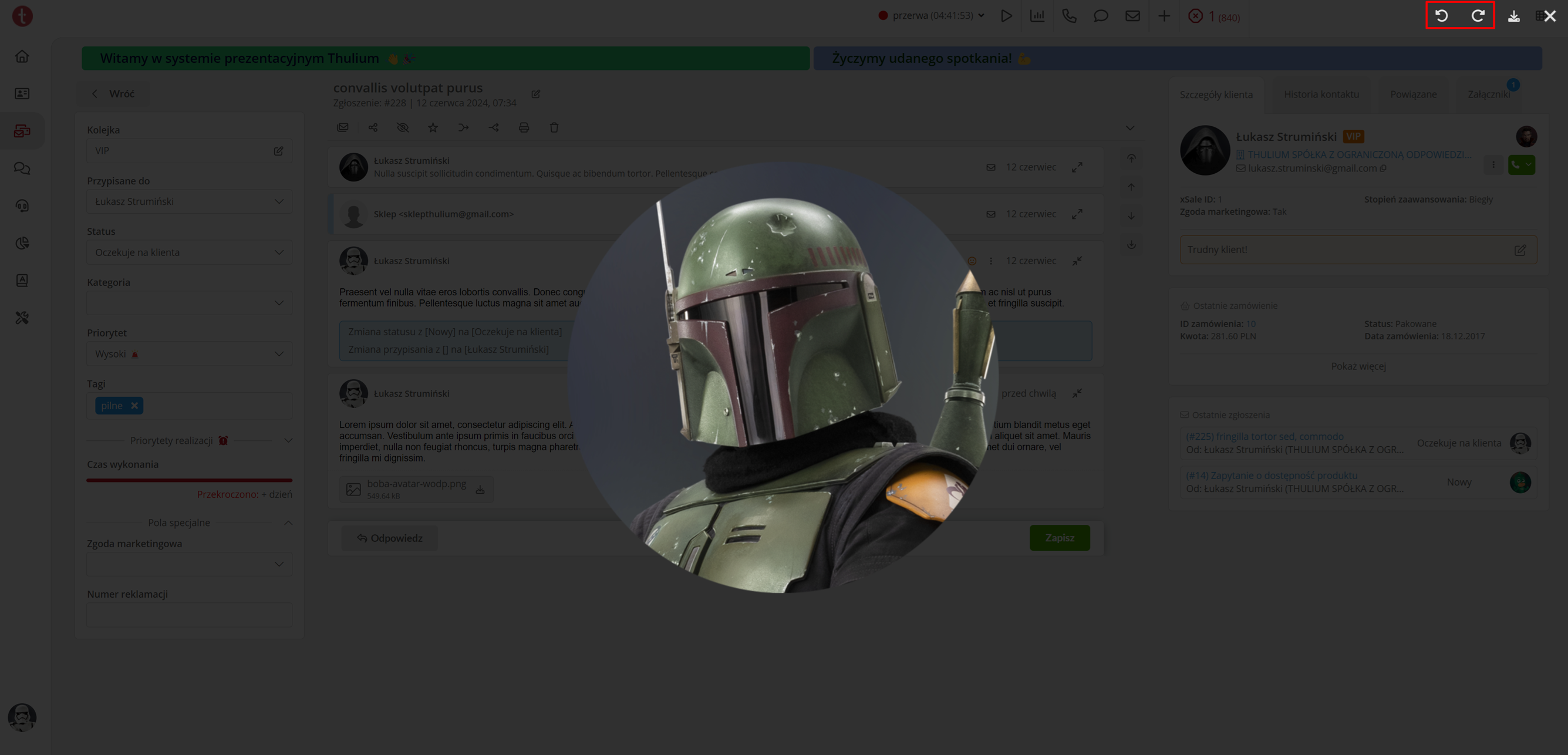Expand the ticket toolbar chevron
Image resolution: width=1568 pixels, height=755 pixels.
pyautogui.click(x=1129, y=128)
